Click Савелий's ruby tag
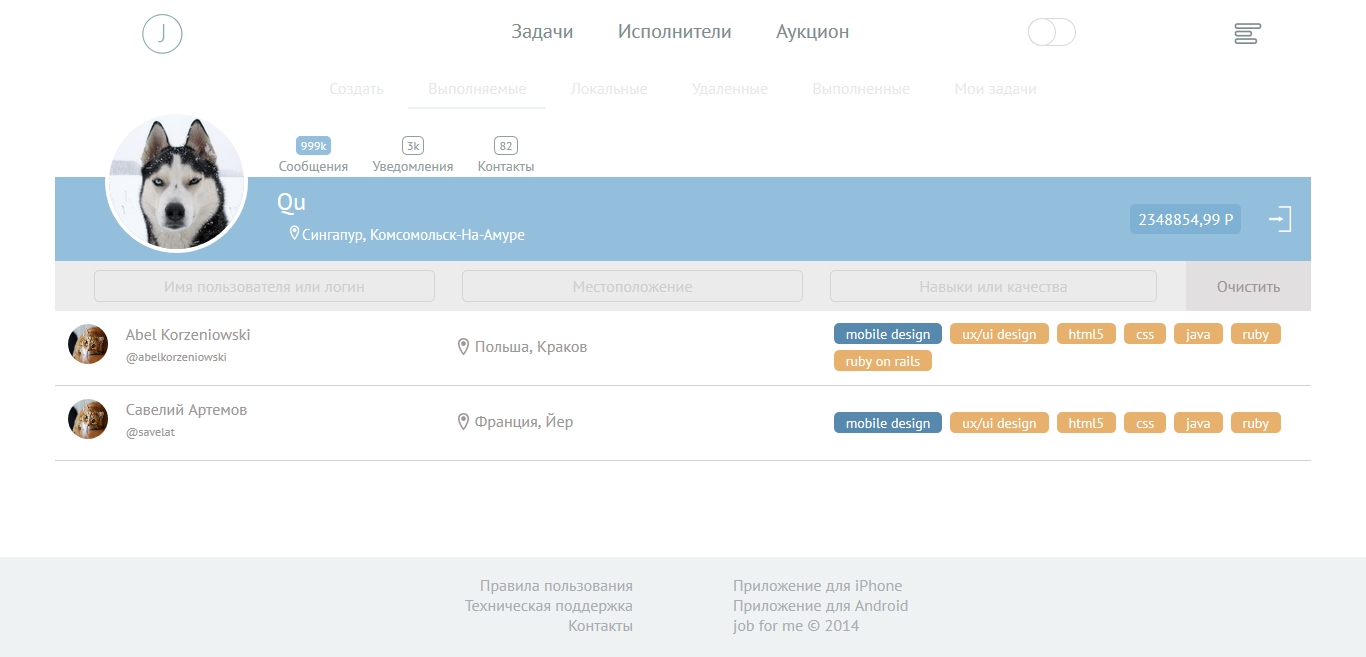This screenshot has width=1366, height=657. [x=1256, y=423]
